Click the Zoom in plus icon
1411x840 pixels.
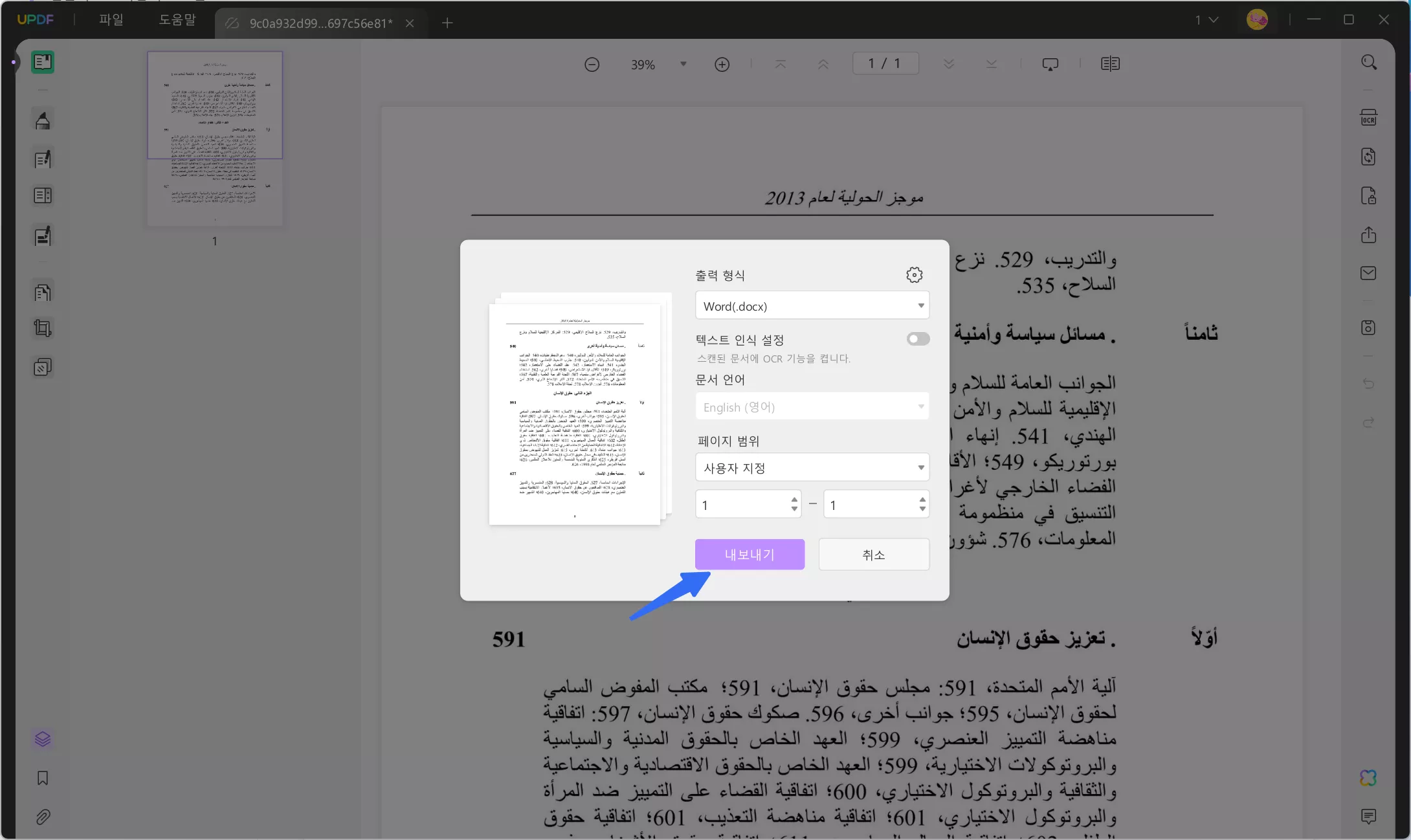pos(722,64)
